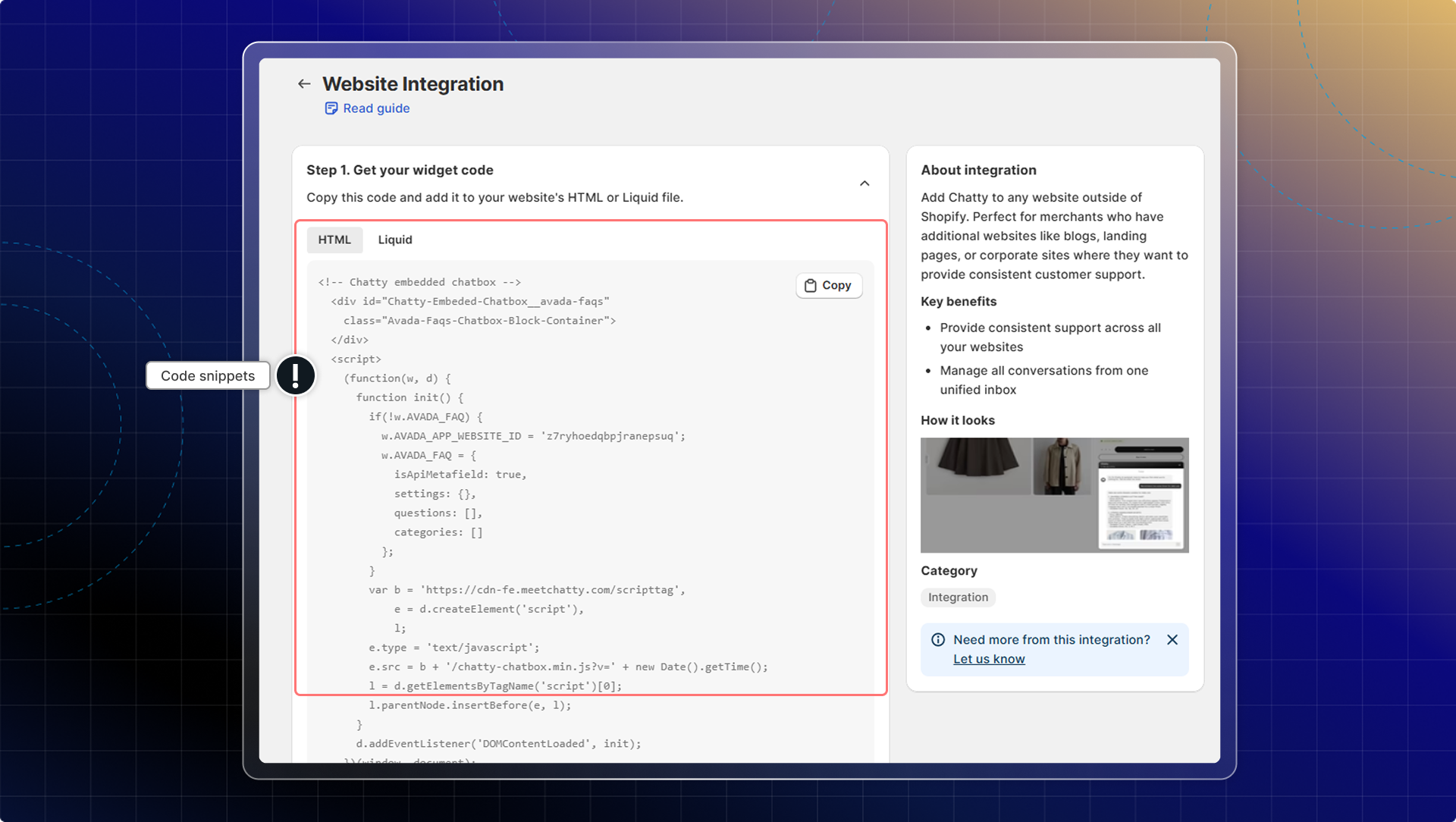This screenshot has width=1456, height=822.
Task: Click the clipboard icon in Copy button
Action: (811, 286)
